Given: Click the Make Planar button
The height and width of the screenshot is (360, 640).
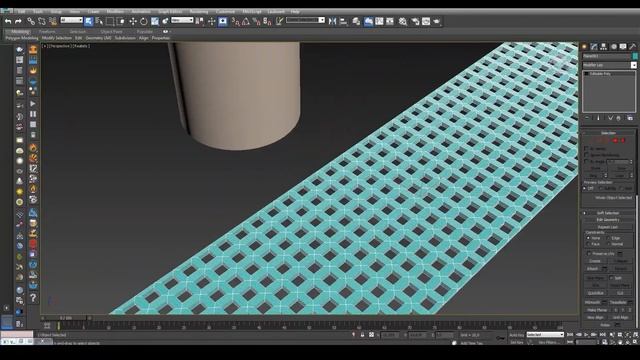Looking at the screenshot, I should click(597, 310).
